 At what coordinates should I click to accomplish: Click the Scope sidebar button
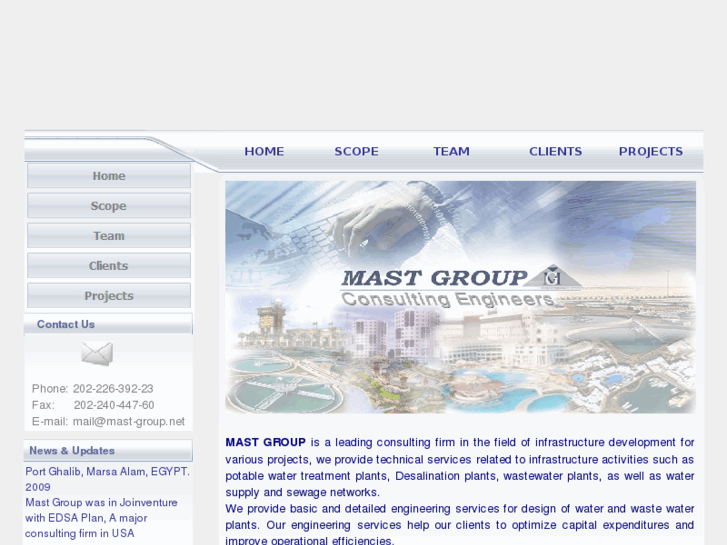tap(109, 205)
